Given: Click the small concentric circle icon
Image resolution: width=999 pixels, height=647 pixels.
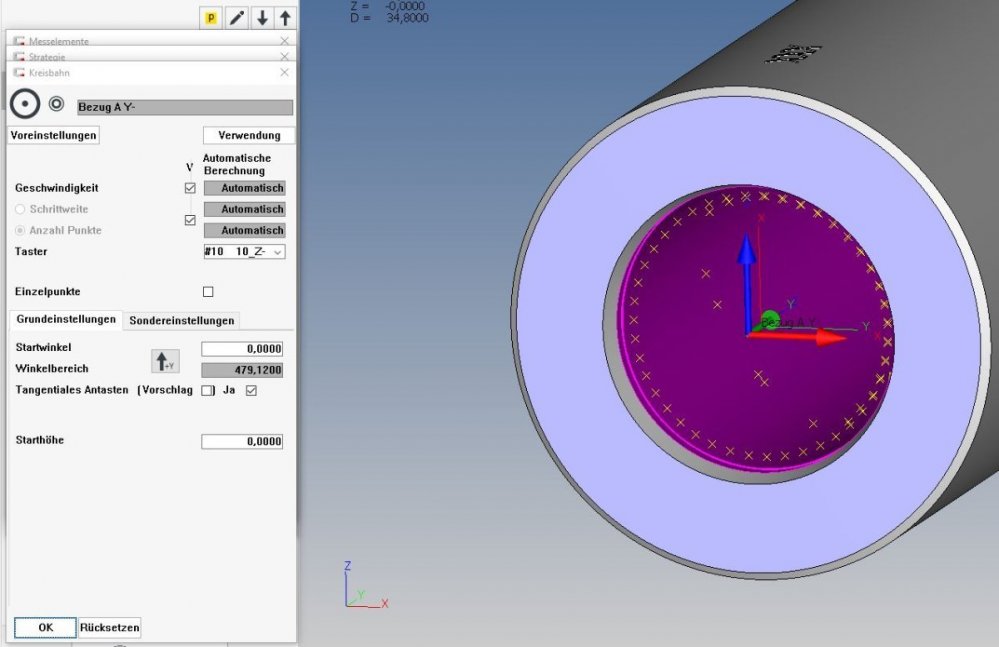Looking at the screenshot, I should pos(57,103).
